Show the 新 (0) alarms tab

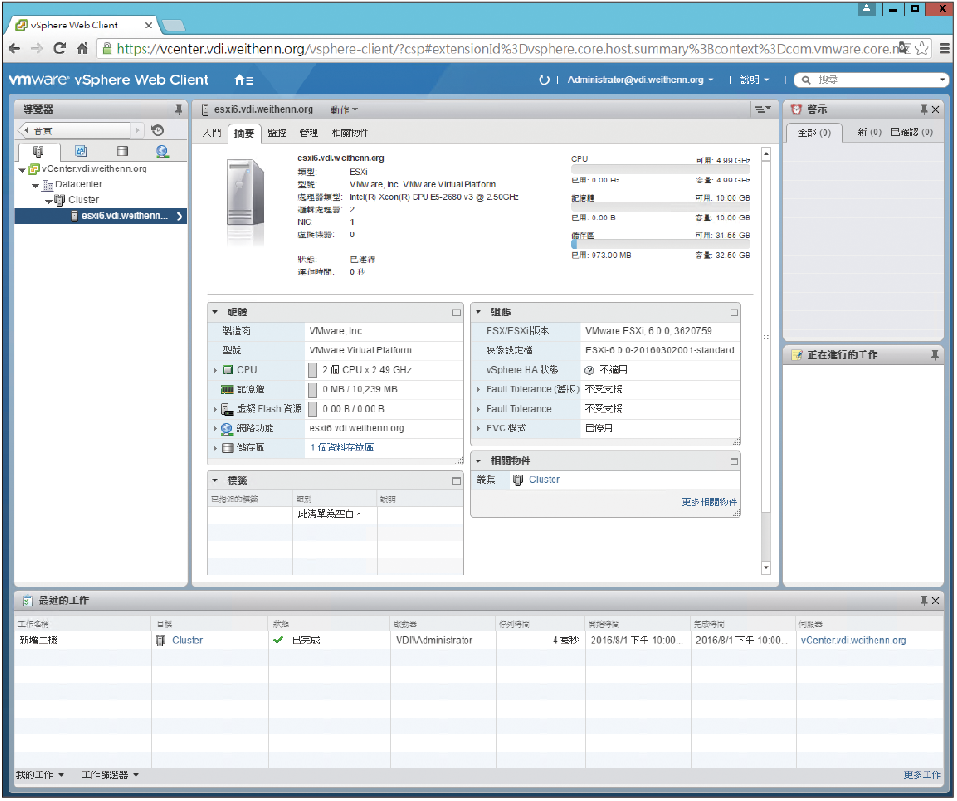point(869,132)
